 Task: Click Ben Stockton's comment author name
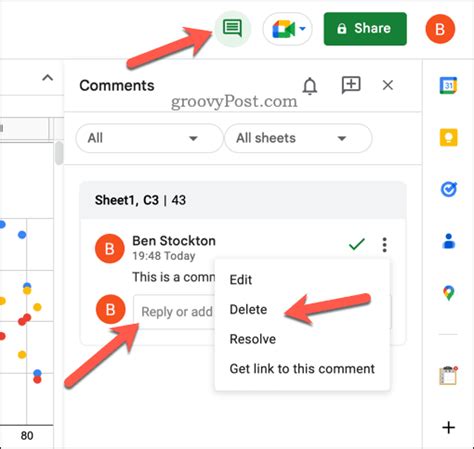[x=174, y=241]
